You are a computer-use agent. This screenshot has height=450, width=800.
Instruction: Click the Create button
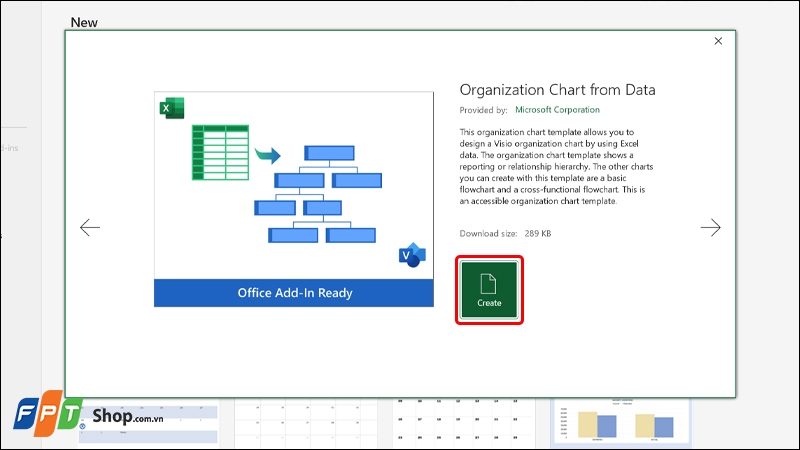coord(489,290)
